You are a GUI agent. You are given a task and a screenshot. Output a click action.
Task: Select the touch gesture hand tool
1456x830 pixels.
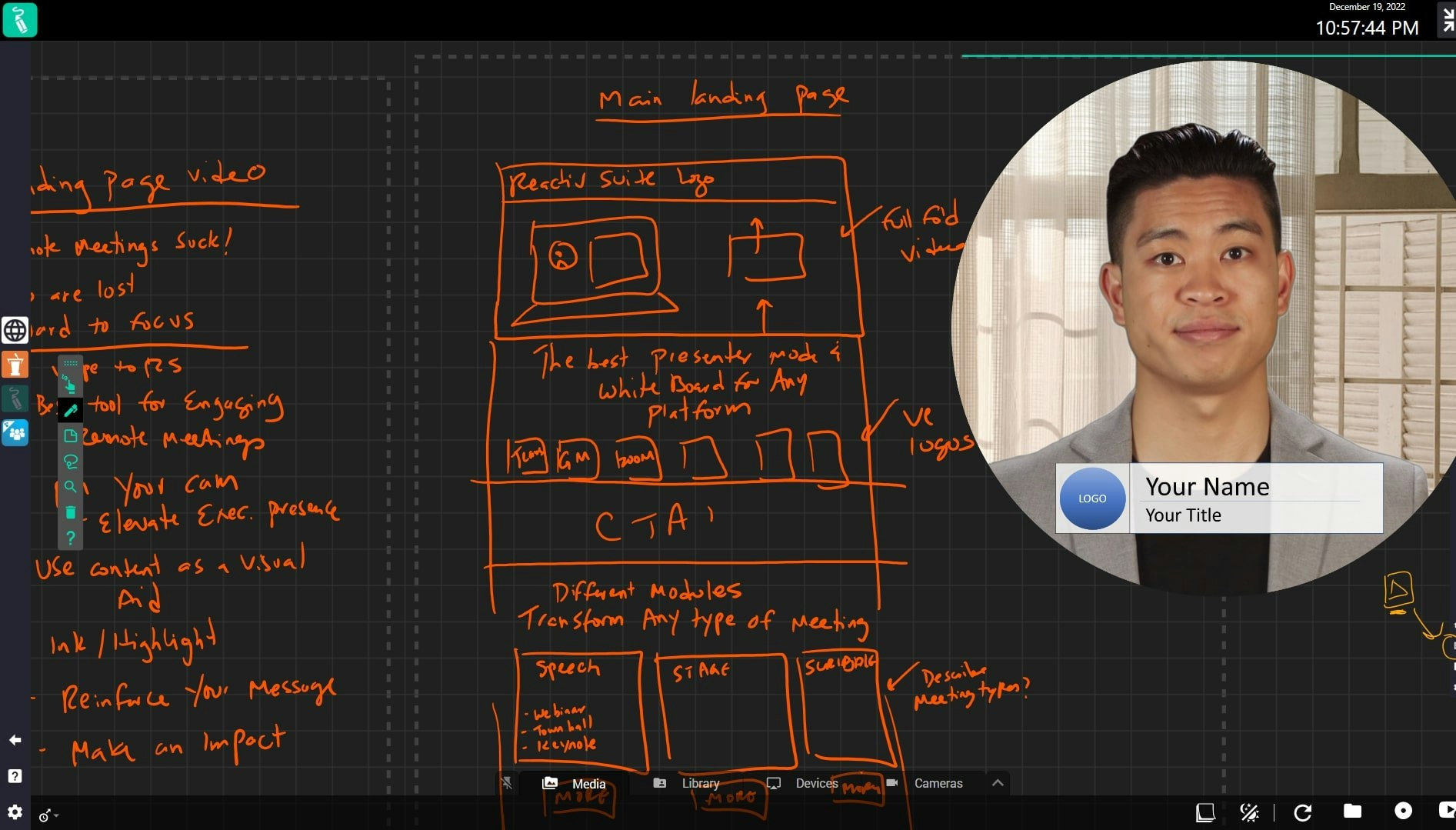pyautogui.click(x=71, y=385)
